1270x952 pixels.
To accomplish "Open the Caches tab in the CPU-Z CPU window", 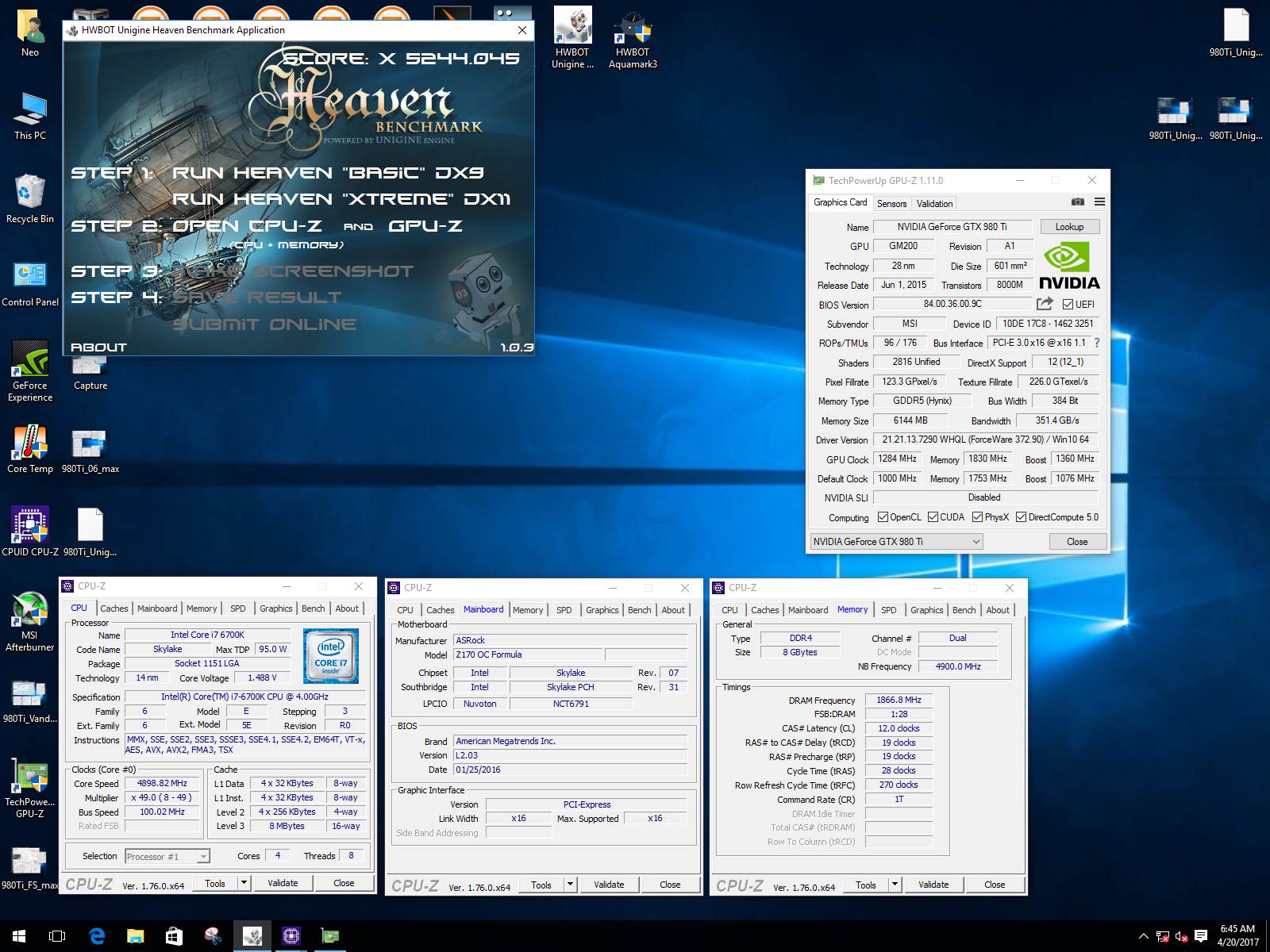I will 114,608.
